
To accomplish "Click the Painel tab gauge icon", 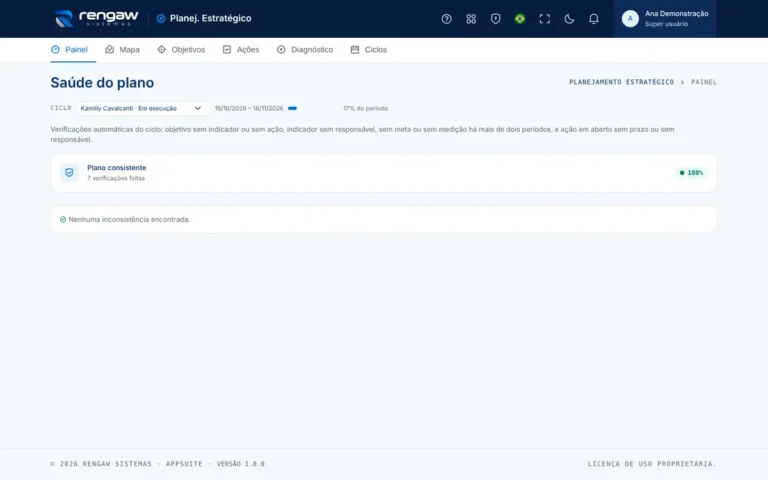I will tap(55, 49).
